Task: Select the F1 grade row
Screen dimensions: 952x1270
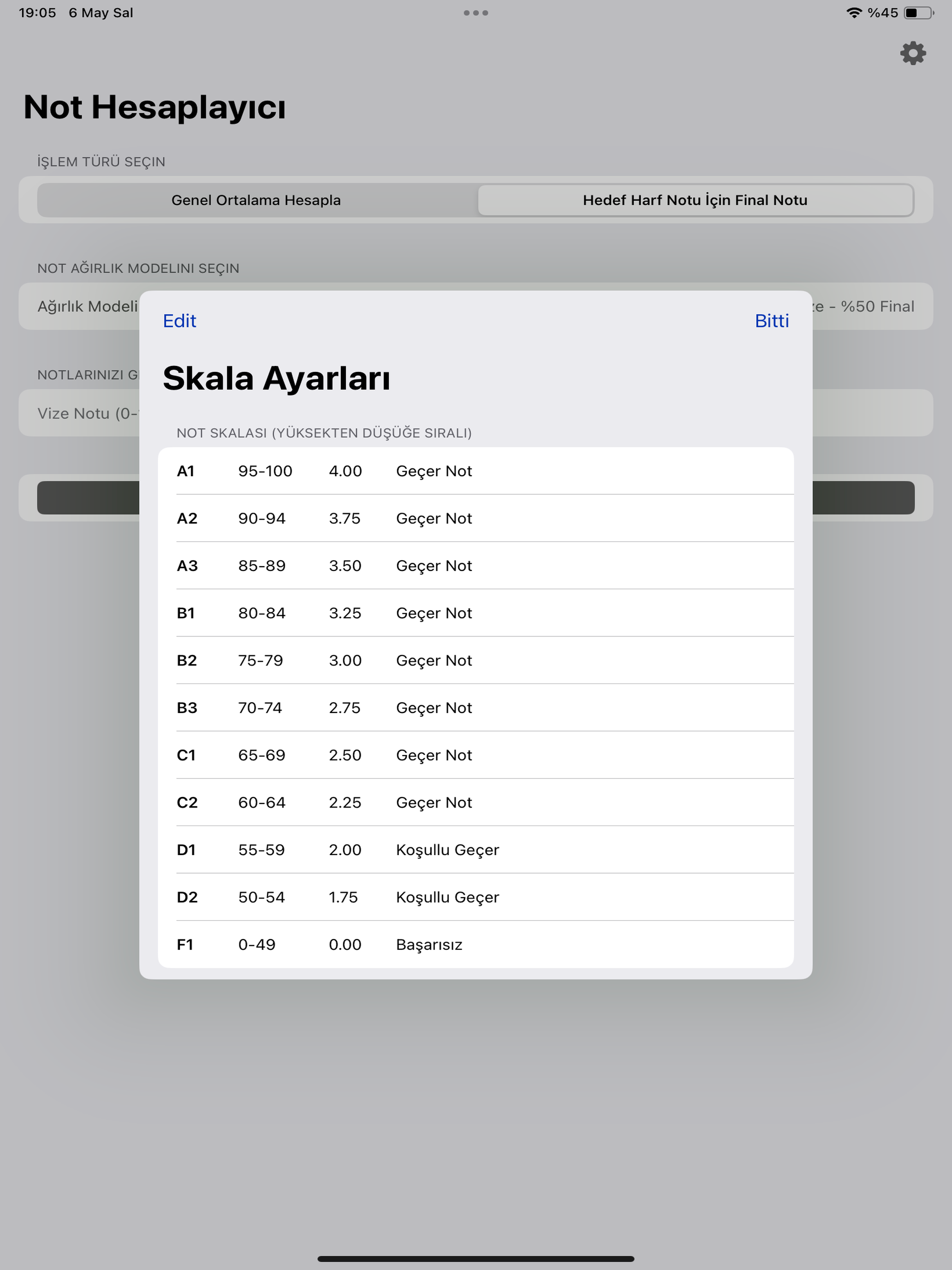Action: 476,945
